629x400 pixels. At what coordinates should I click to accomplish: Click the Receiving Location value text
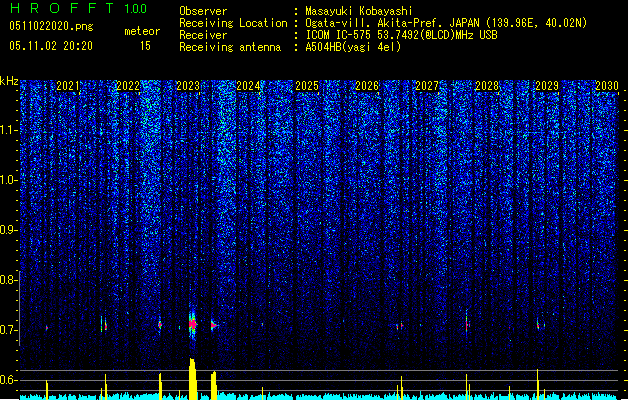pyautogui.click(x=446, y=23)
